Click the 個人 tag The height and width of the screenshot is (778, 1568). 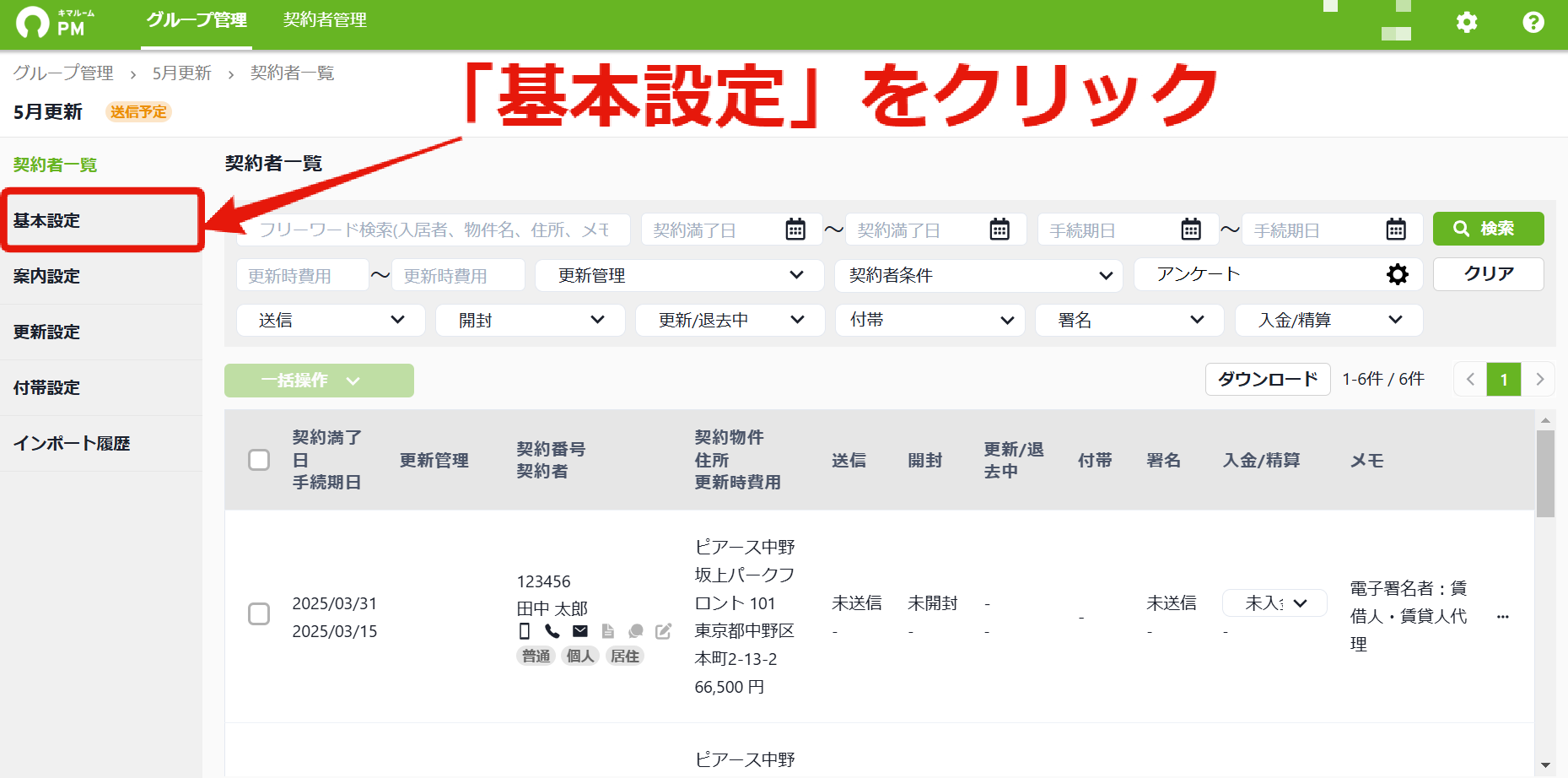coord(580,656)
